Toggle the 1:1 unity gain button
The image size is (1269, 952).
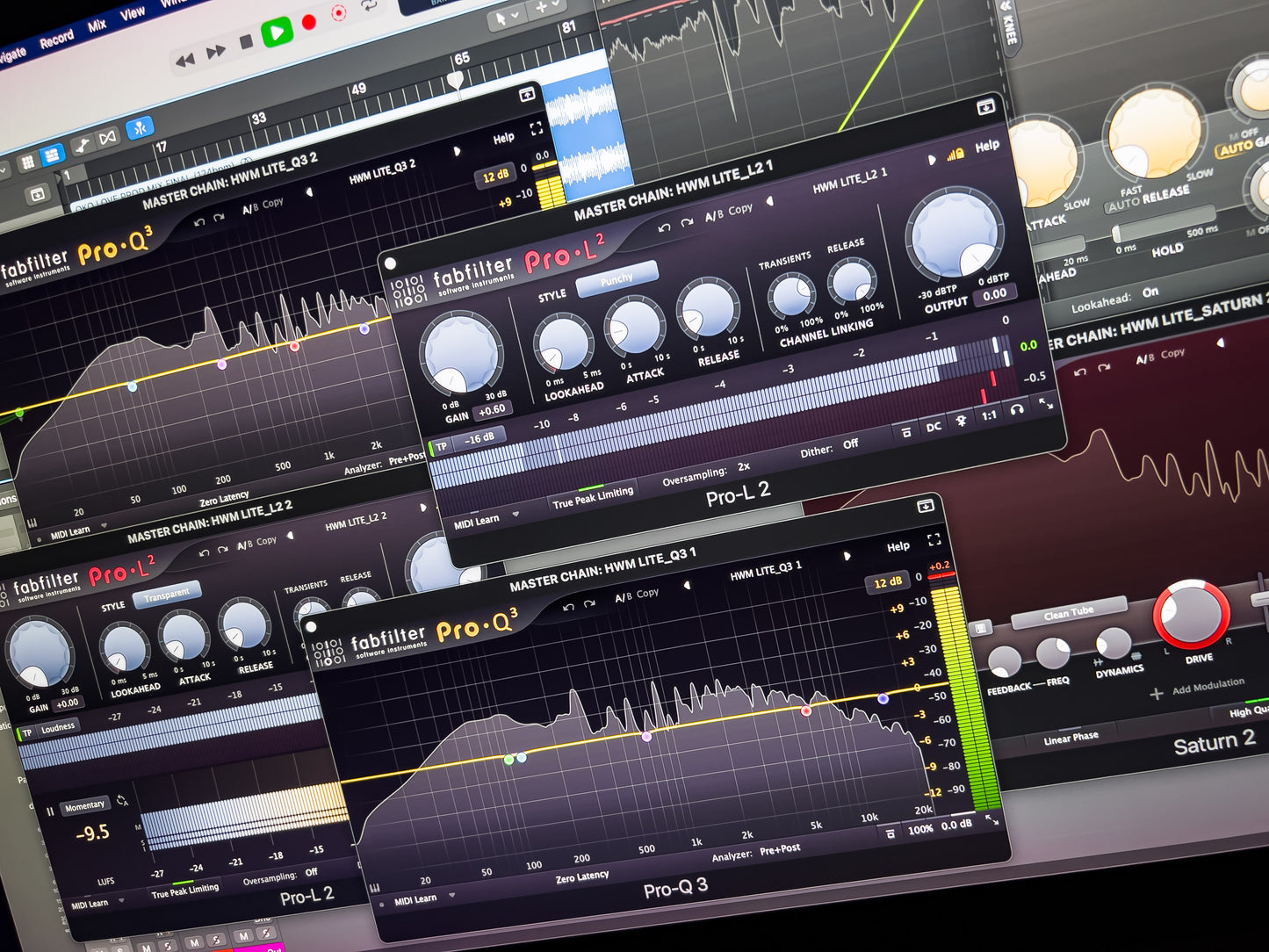click(x=989, y=415)
